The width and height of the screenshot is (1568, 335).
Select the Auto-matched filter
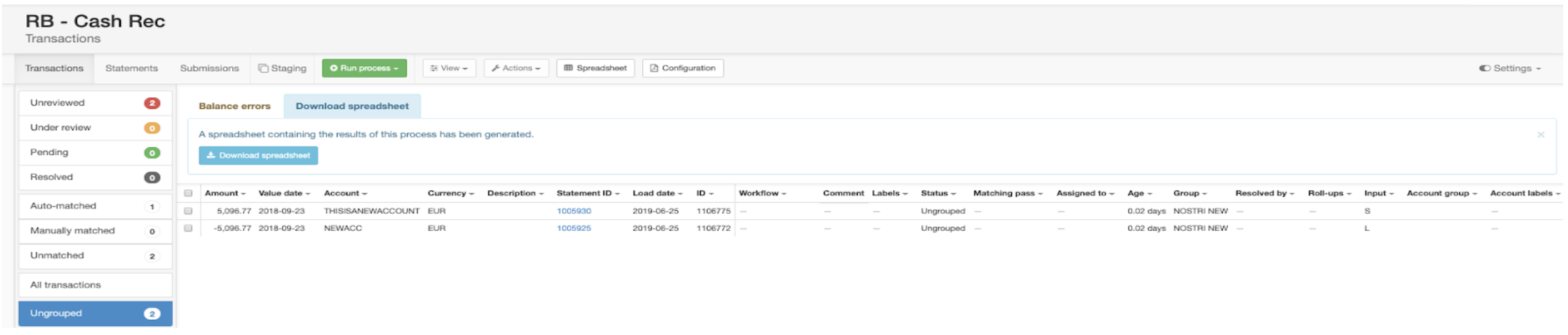pyautogui.click(x=95, y=206)
